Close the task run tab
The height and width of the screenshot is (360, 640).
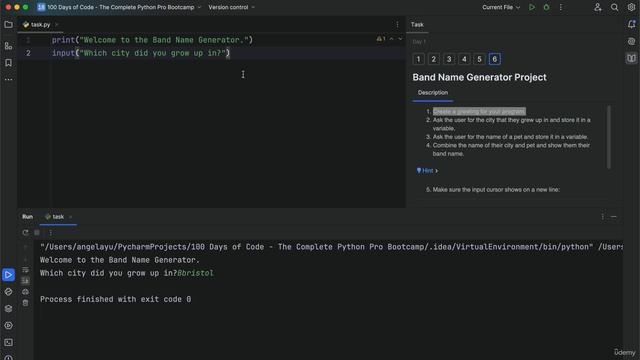(71, 217)
